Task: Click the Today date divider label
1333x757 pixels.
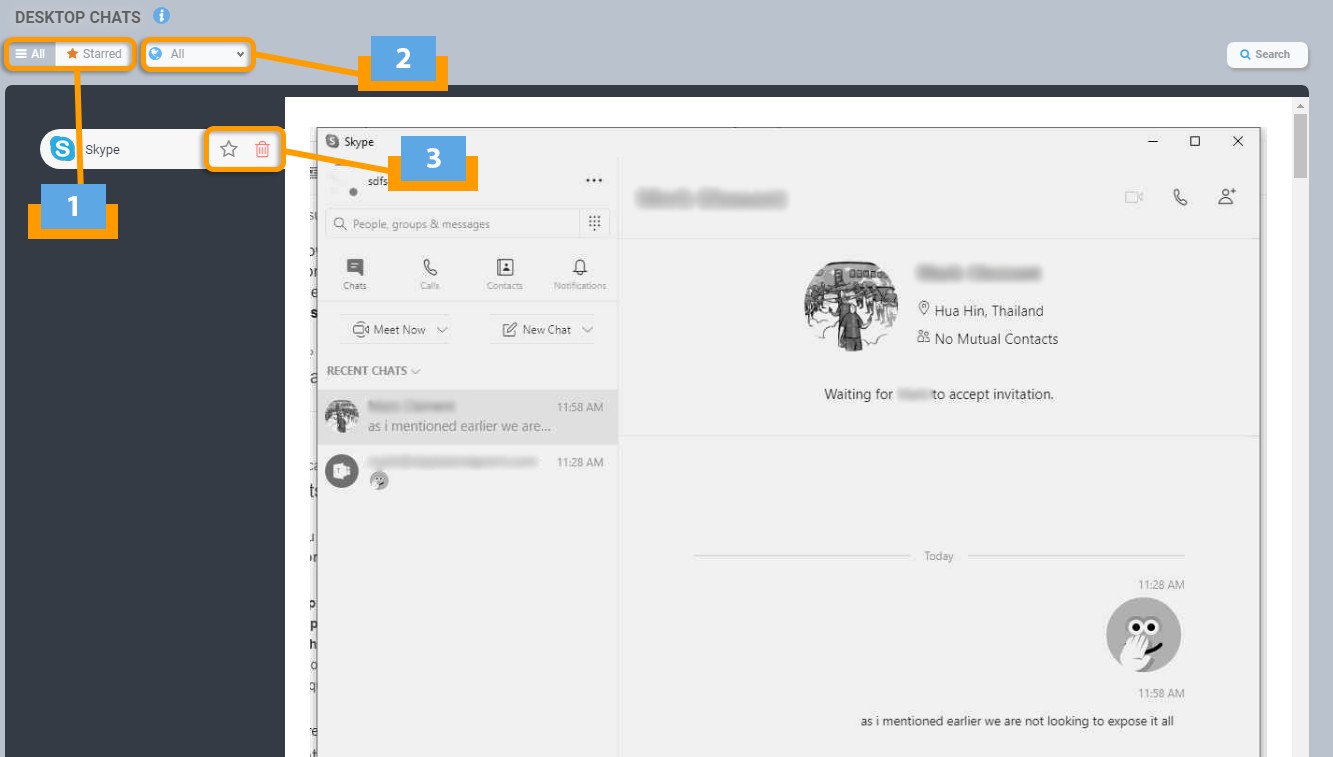Action: coord(939,556)
